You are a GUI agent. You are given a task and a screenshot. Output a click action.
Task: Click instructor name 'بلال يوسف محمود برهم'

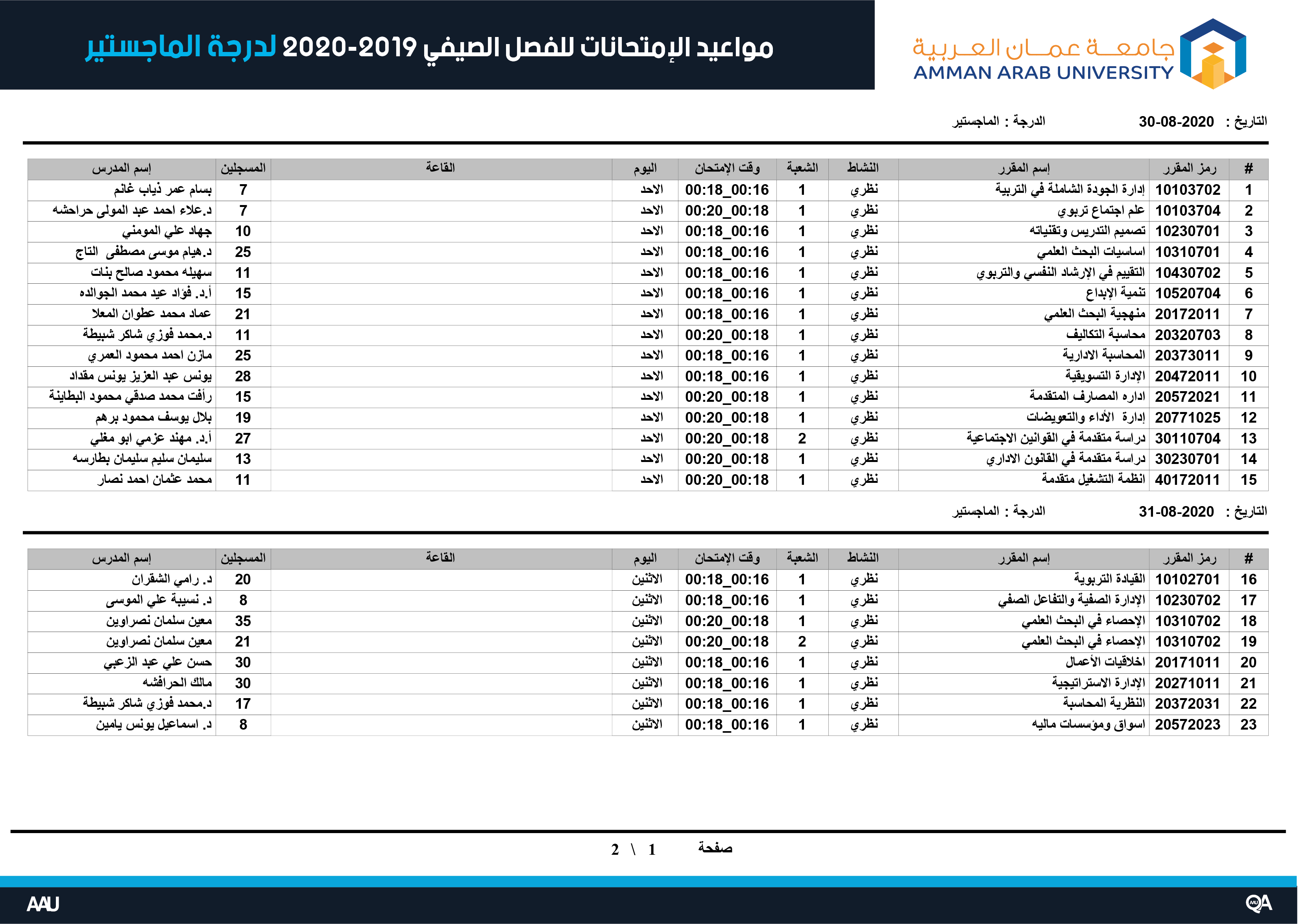[x=153, y=418]
